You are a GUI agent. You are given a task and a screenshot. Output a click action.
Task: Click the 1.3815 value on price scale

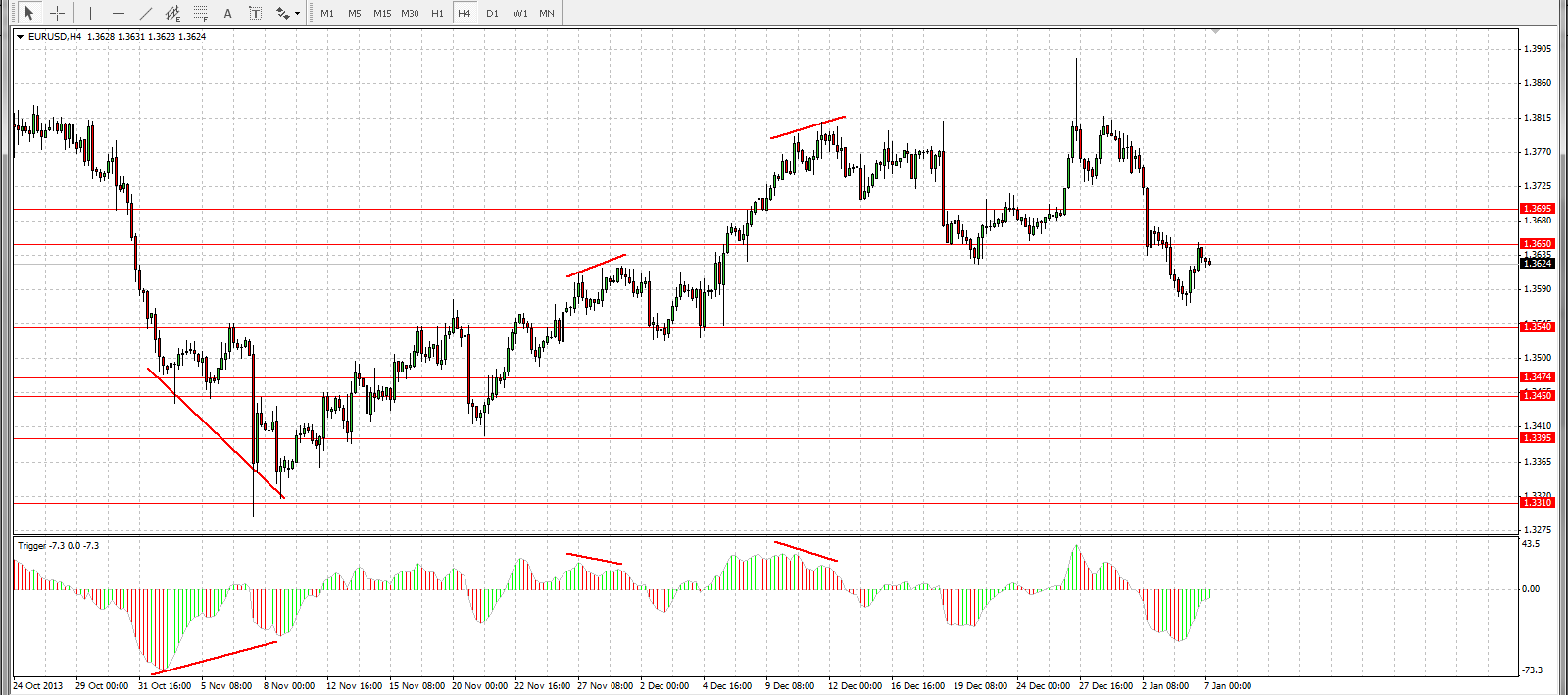tap(1538, 118)
